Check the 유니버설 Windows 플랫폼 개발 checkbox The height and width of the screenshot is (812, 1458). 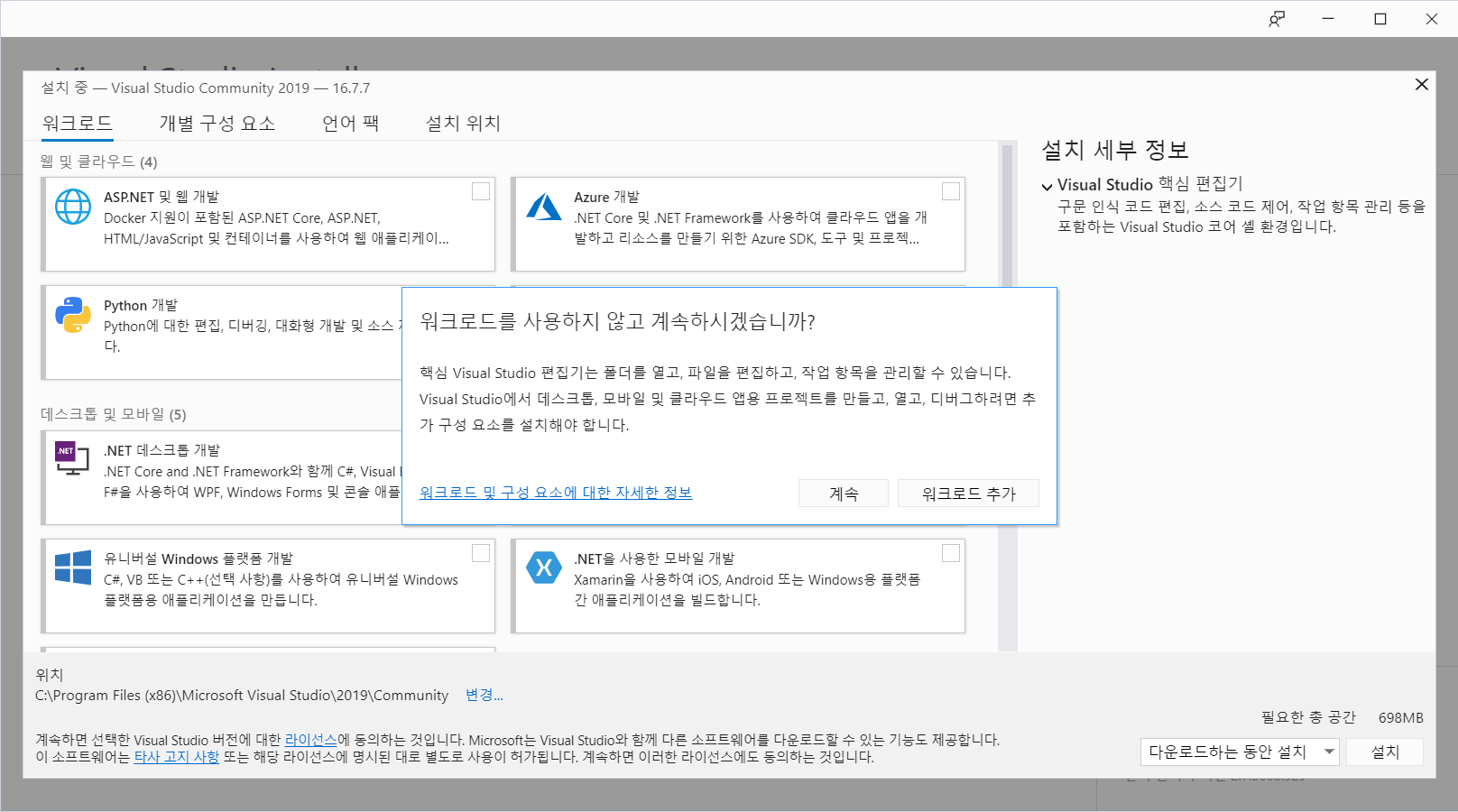(x=481, y=553)
